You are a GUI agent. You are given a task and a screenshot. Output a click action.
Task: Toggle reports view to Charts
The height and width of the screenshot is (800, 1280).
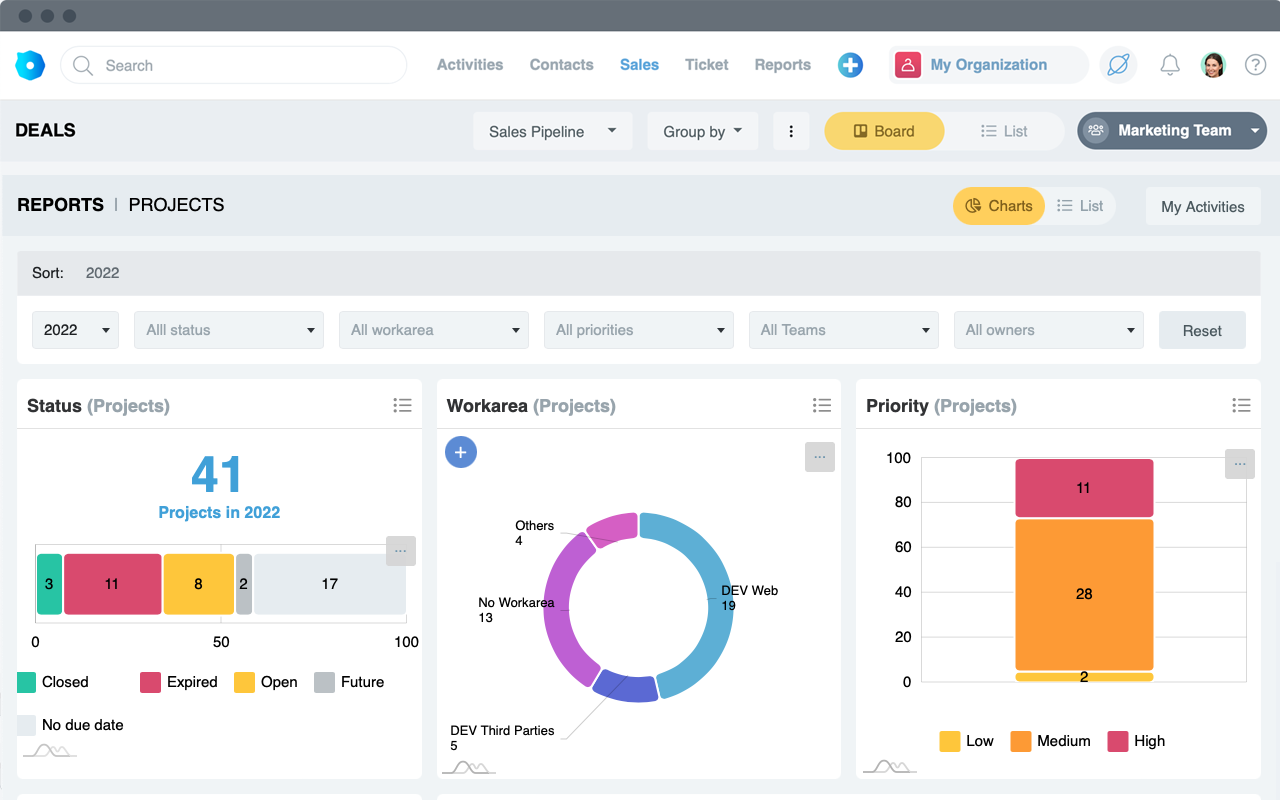point(998,206)
